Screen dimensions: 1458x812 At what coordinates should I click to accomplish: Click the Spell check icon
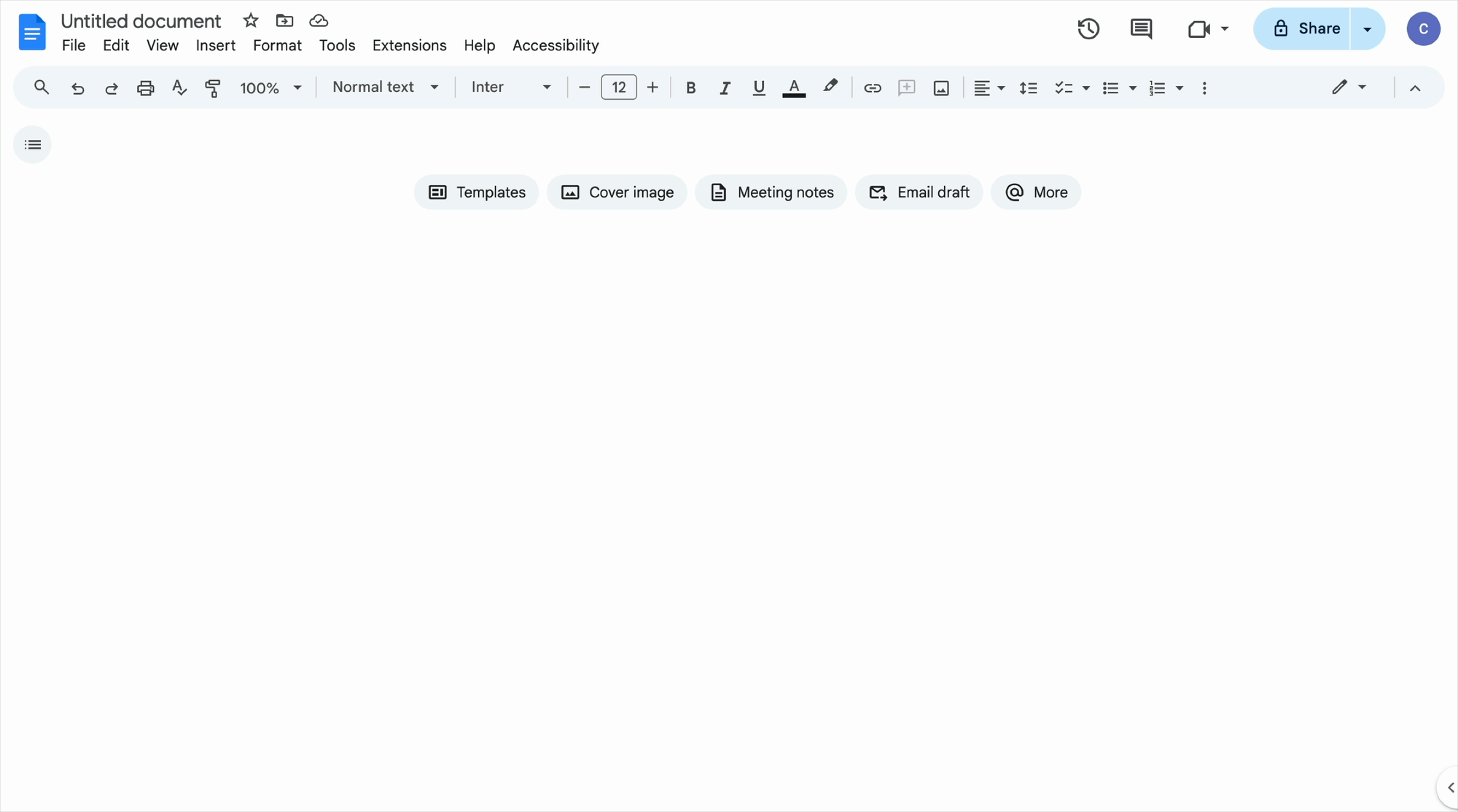pos(179,87)
